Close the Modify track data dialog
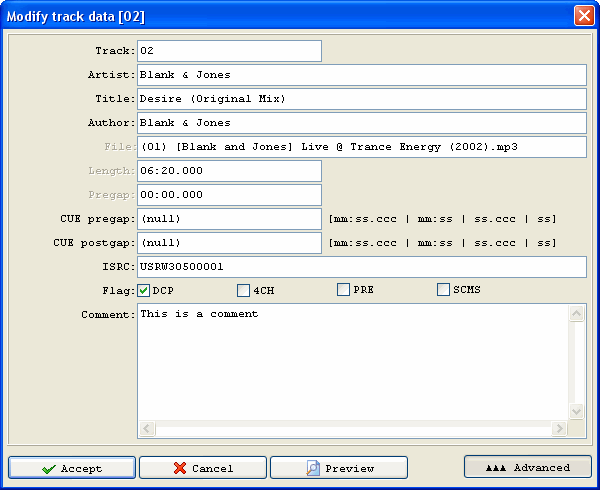Viewport: 600px width, 490px height. tap(583, 16)
